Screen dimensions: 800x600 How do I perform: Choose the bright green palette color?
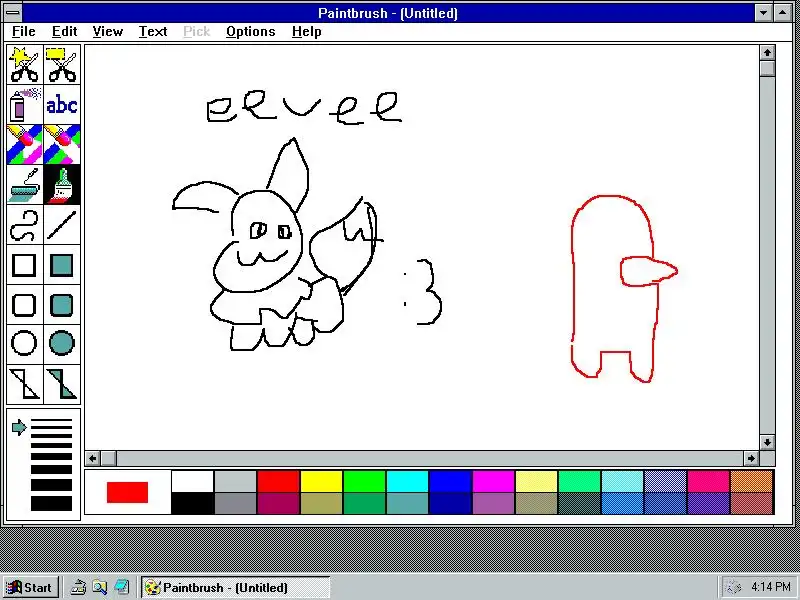click(x=364, y=482)
